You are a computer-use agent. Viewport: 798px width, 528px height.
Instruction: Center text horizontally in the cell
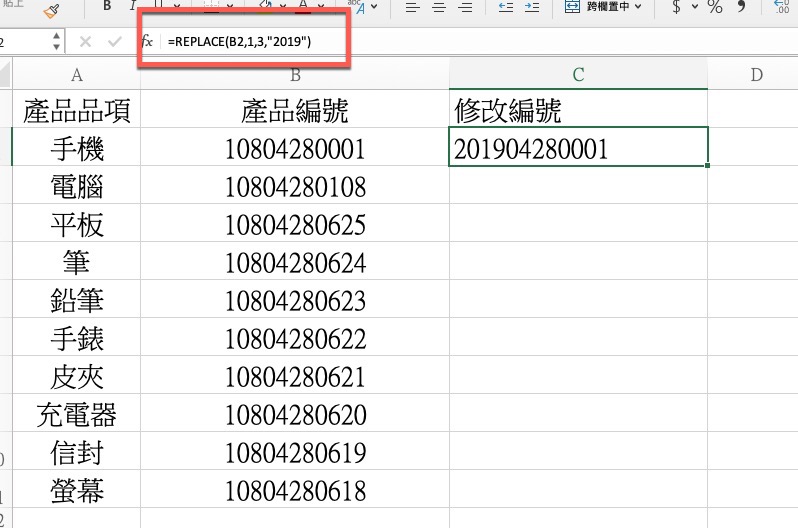click(x=439, y=7)
